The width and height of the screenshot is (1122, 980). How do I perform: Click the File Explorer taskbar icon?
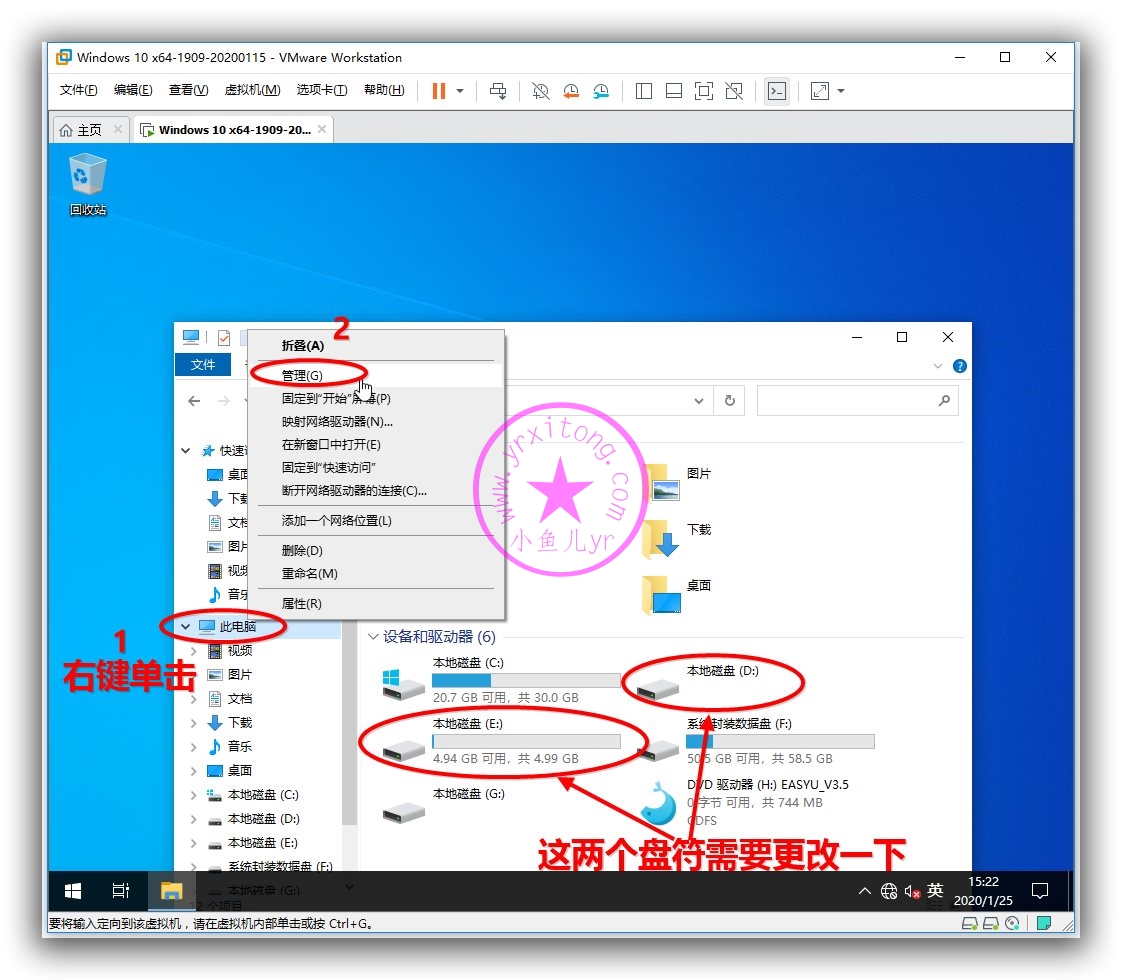pyautogui.click(x=172, y=891)
